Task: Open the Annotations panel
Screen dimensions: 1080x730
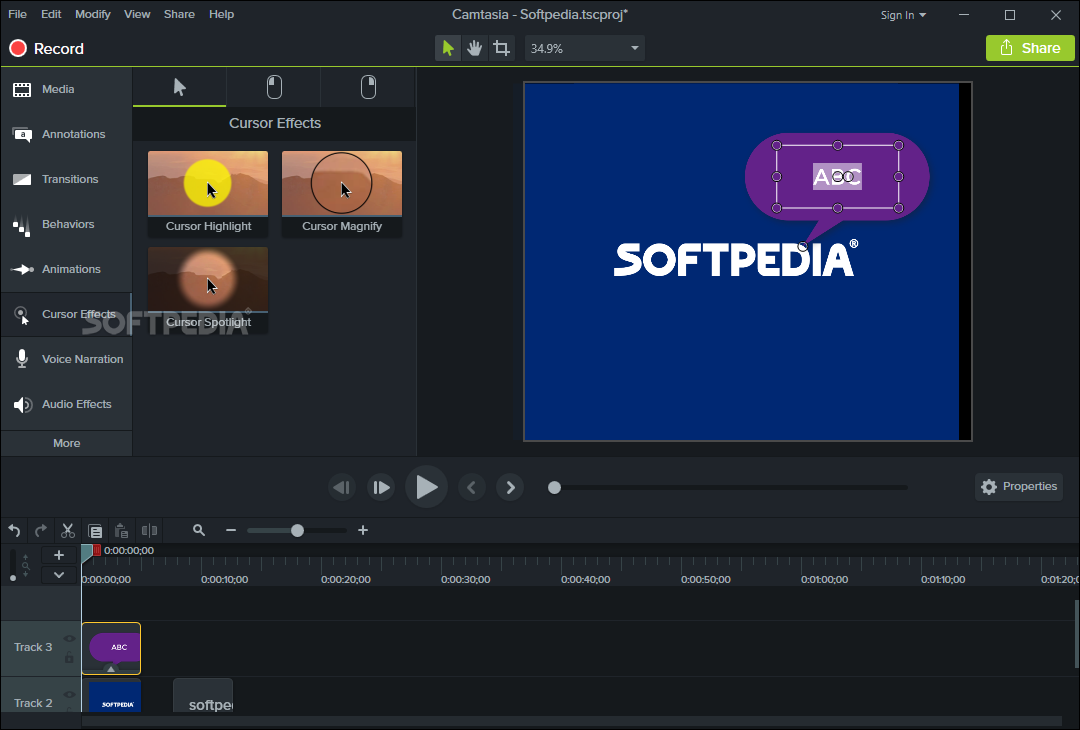Action: 66,134
